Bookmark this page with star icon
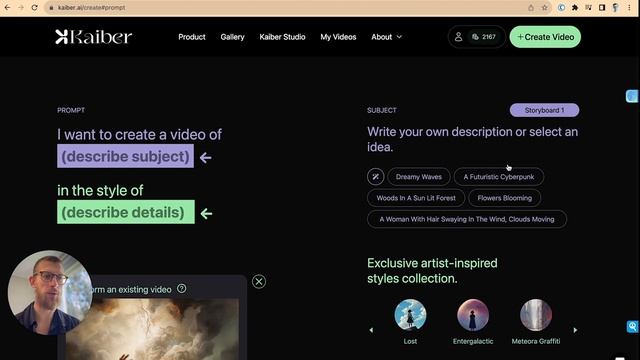The image size is (640, 360). click(544, 7)
